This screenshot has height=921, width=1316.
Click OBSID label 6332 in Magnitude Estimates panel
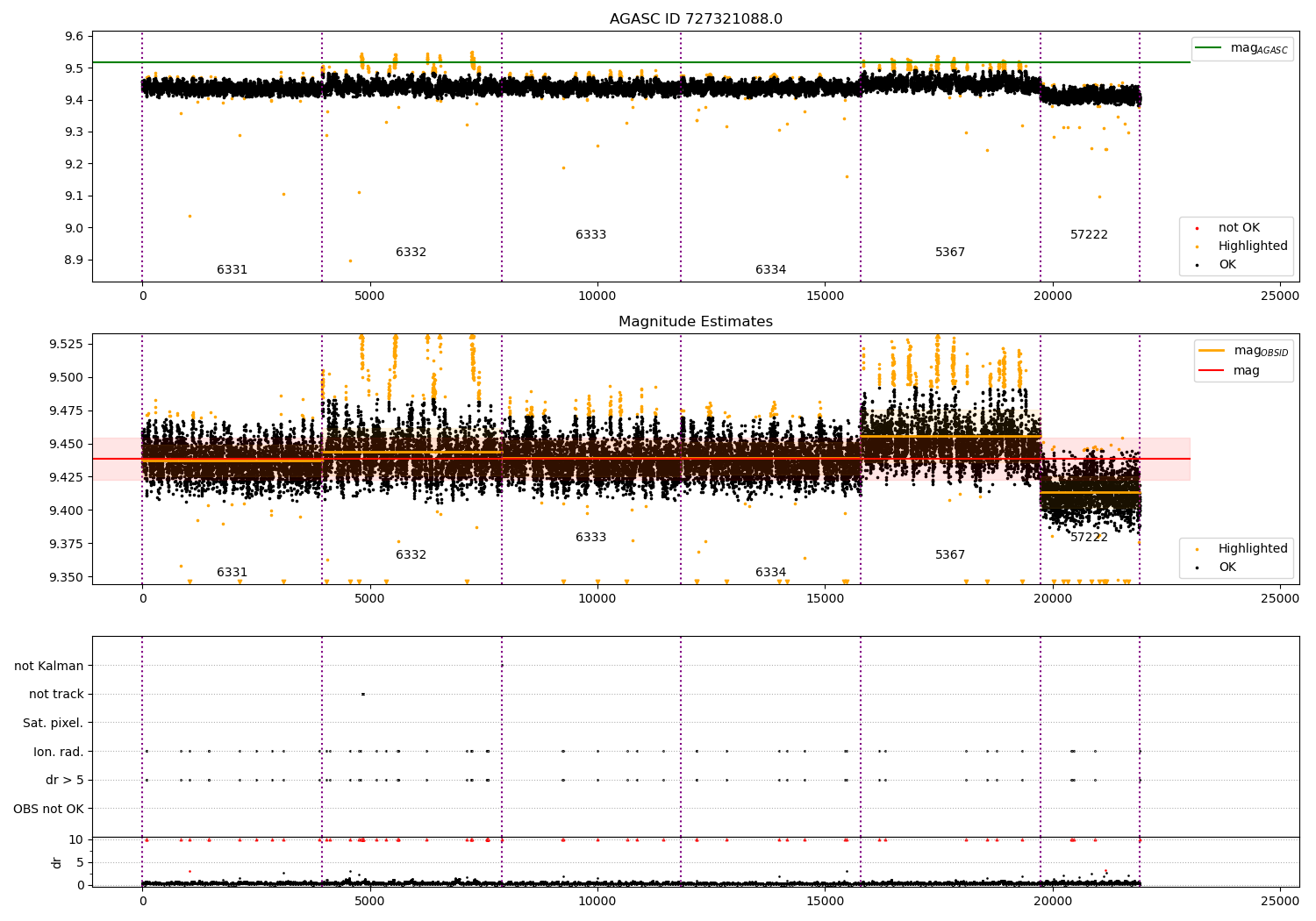[411, 555]
